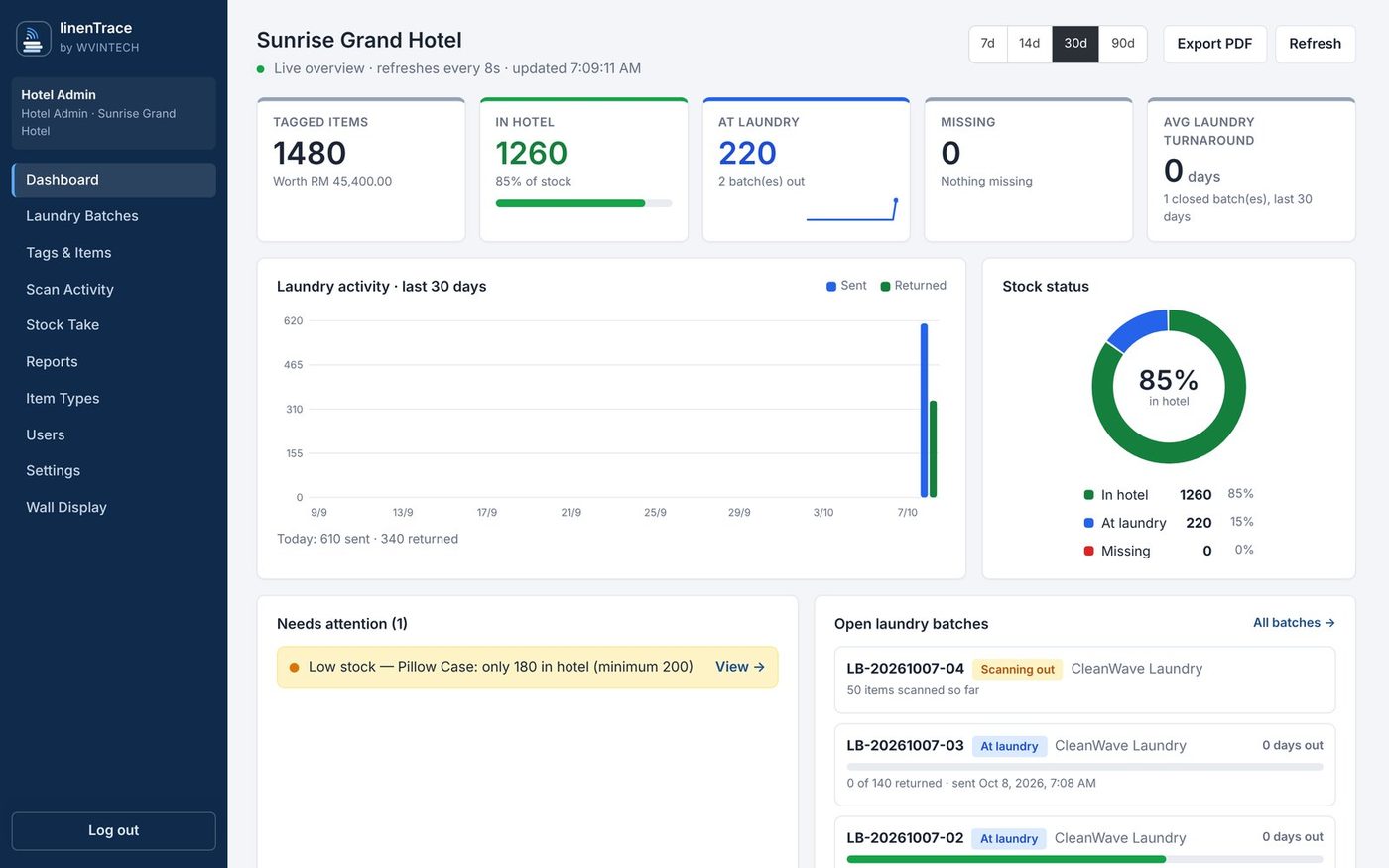This screenshot has height=868, width=1389.
Task: Open batch LB-20261007-04 card
Action: 1084,680
